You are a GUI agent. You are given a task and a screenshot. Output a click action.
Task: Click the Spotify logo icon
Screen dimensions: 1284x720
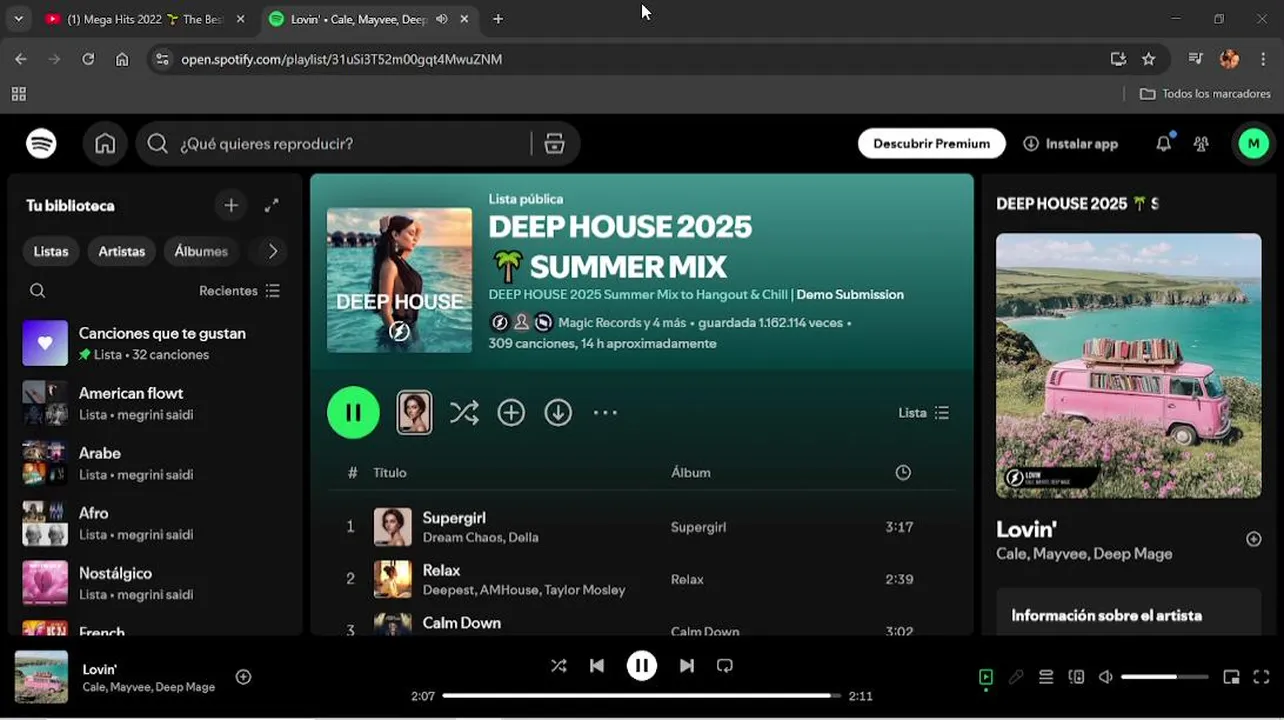[41, 144]
